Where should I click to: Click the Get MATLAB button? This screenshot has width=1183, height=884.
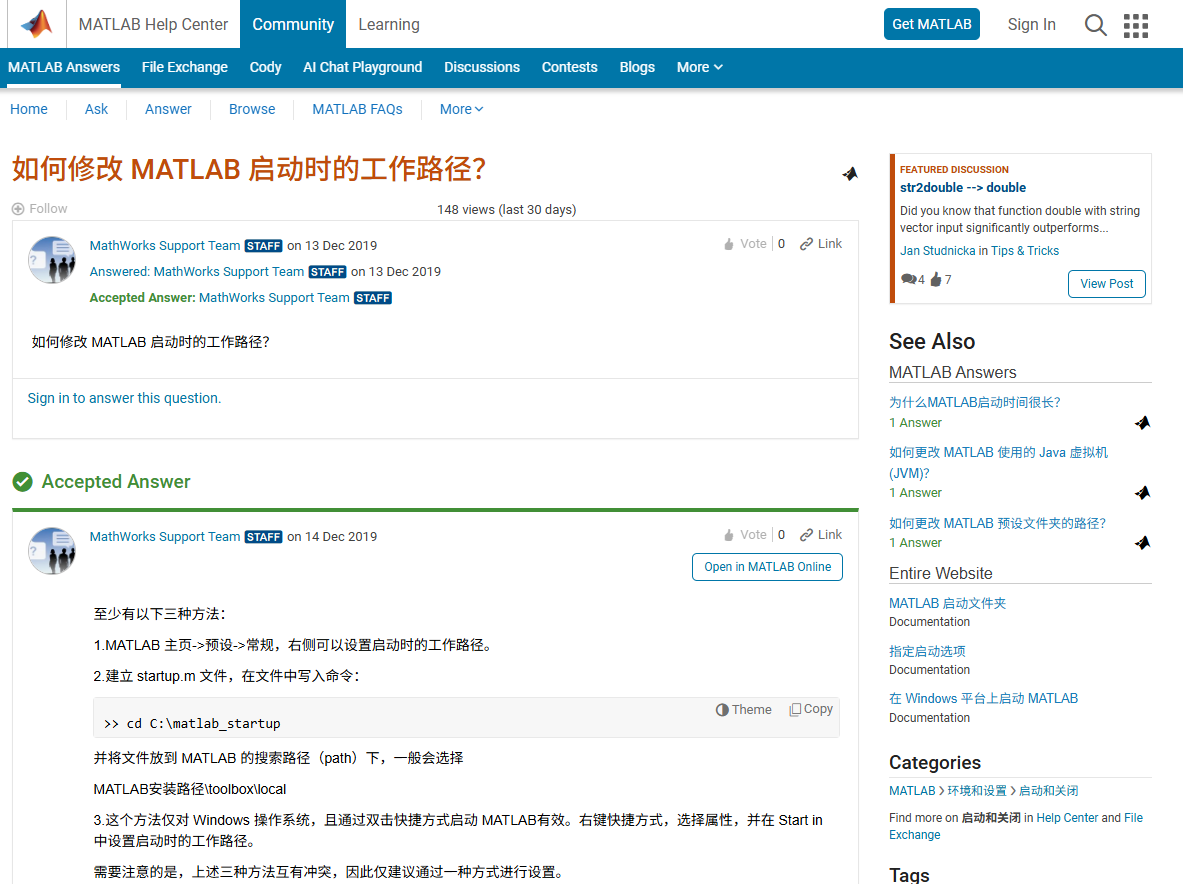[932, 24]
